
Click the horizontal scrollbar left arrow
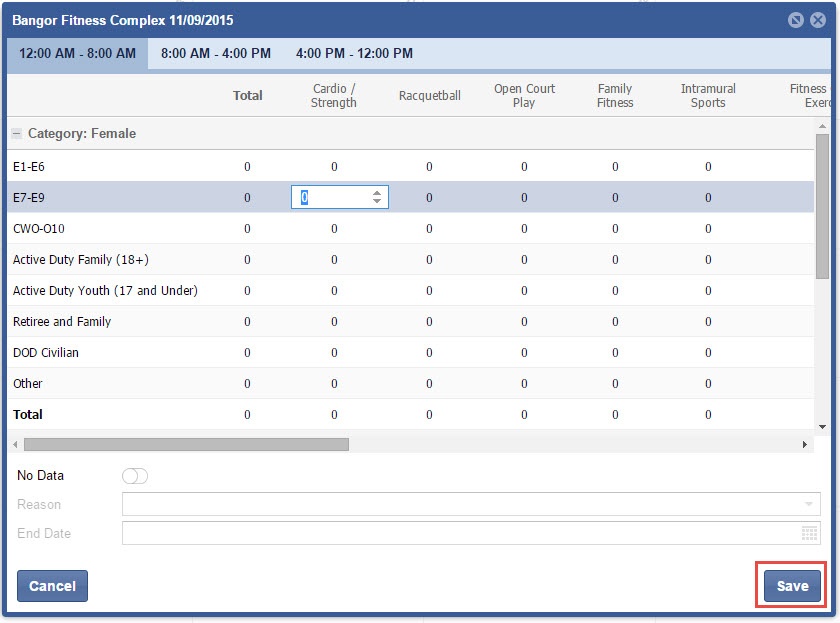coord(15,444)
